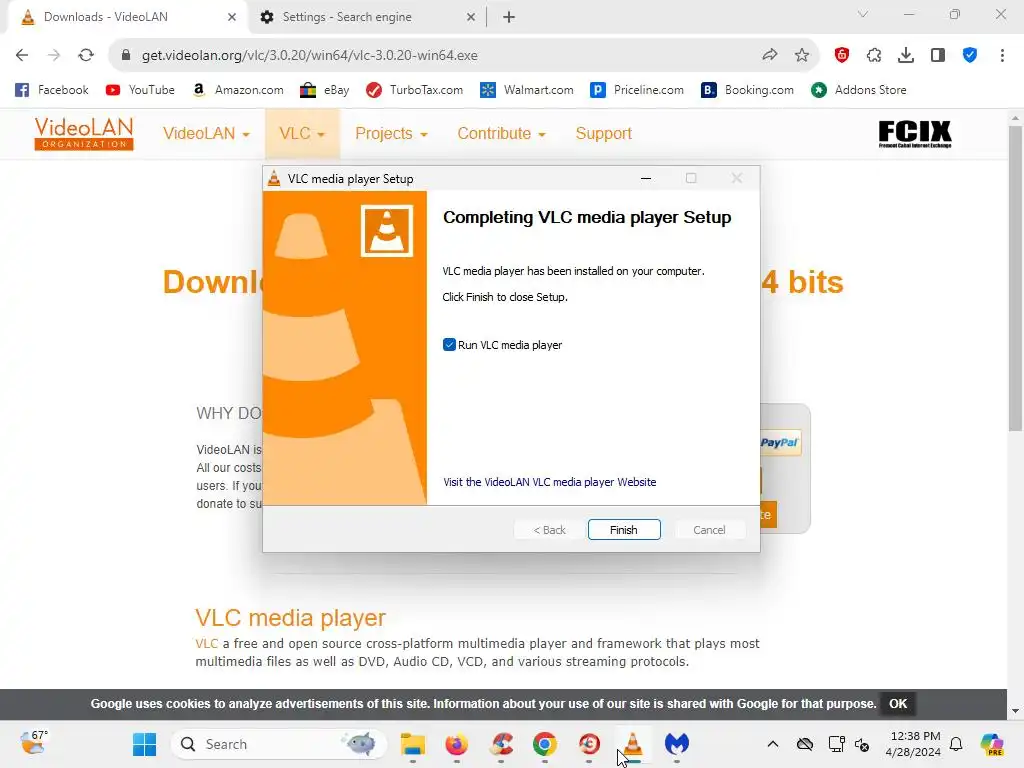1024x768 pixels.
Task: Open File Explorer from the taskbar
Action: click(413, 744)
